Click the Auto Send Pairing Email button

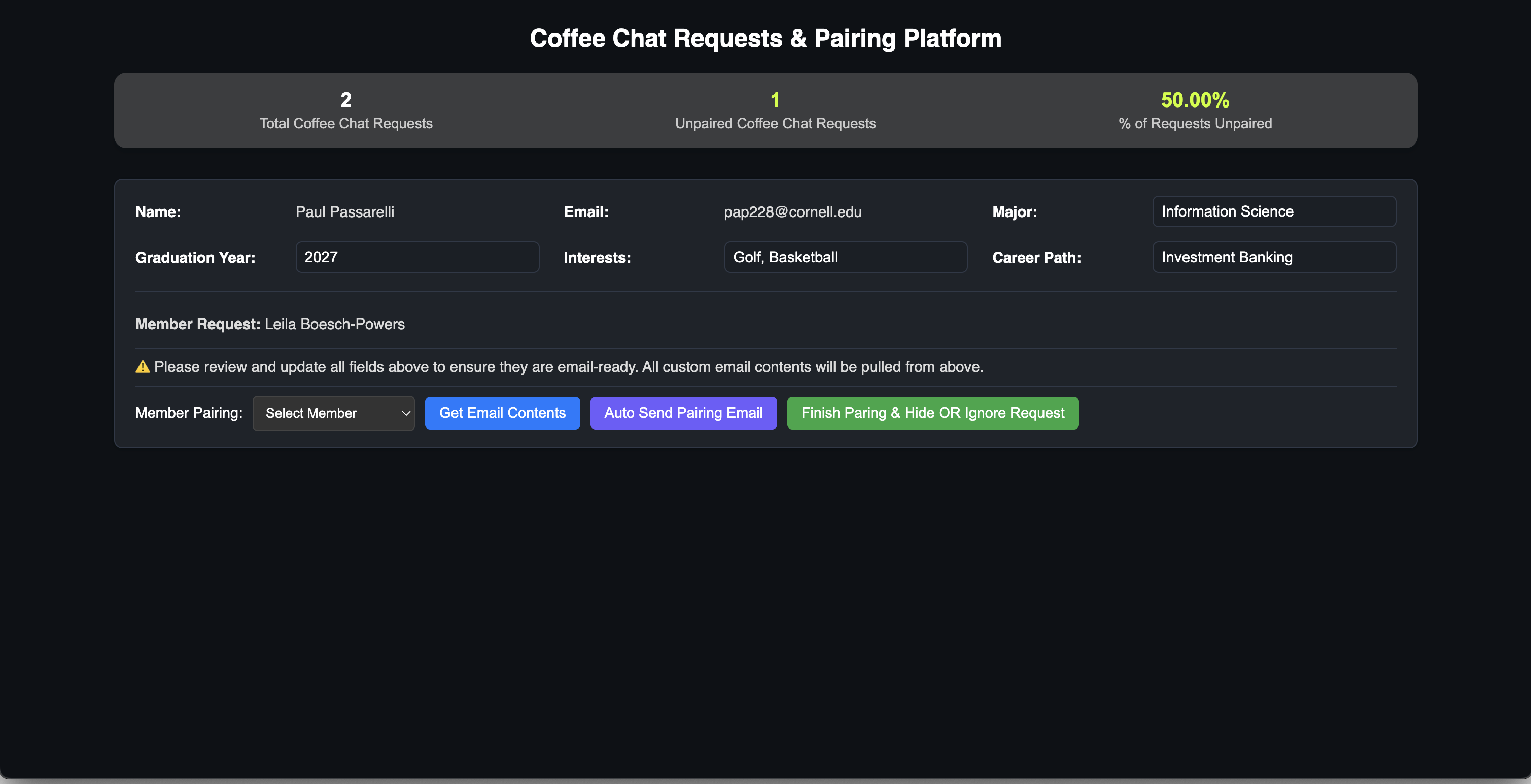tap(683, 413)
